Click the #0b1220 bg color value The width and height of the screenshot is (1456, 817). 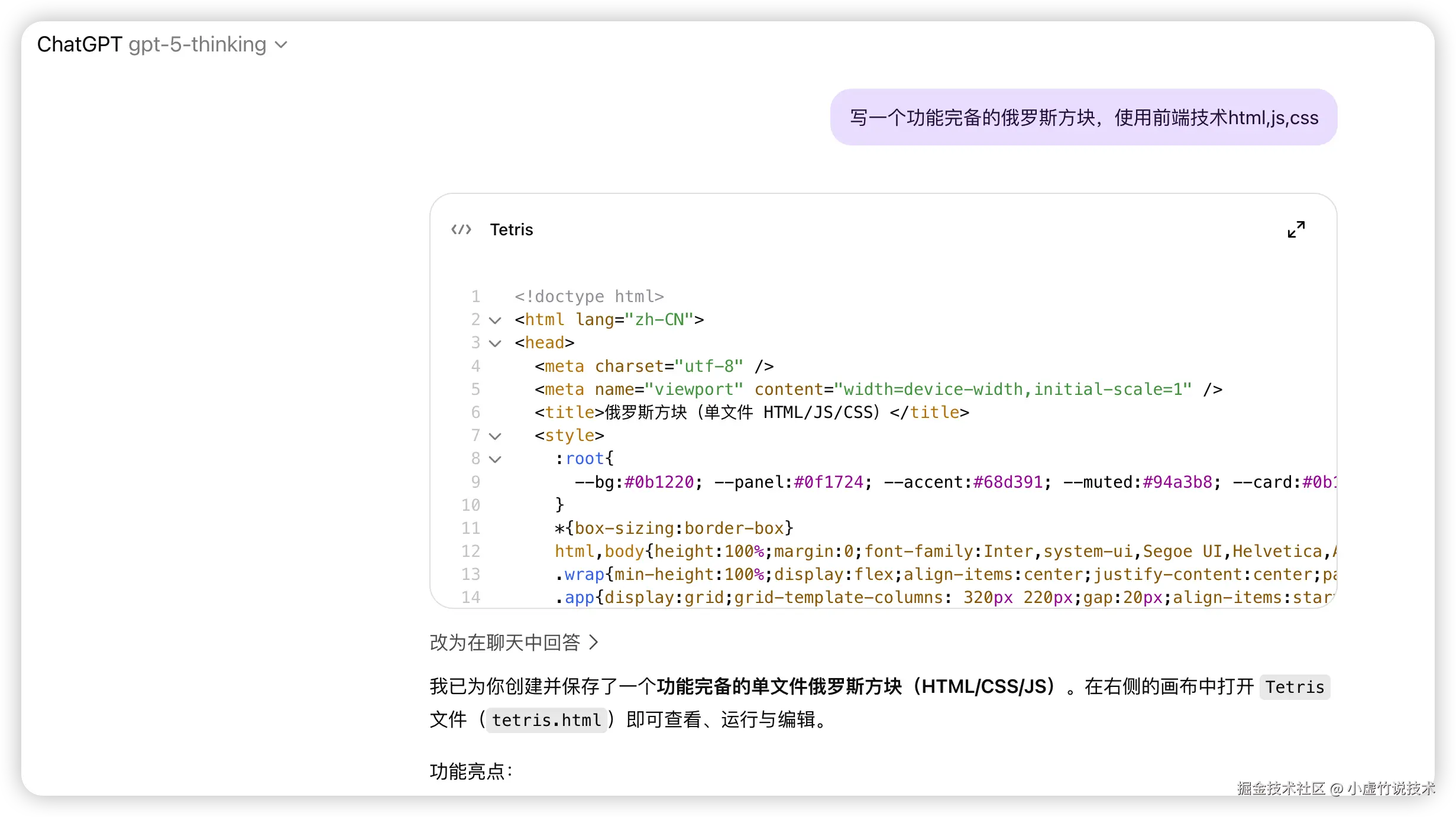tap(659, 482)
